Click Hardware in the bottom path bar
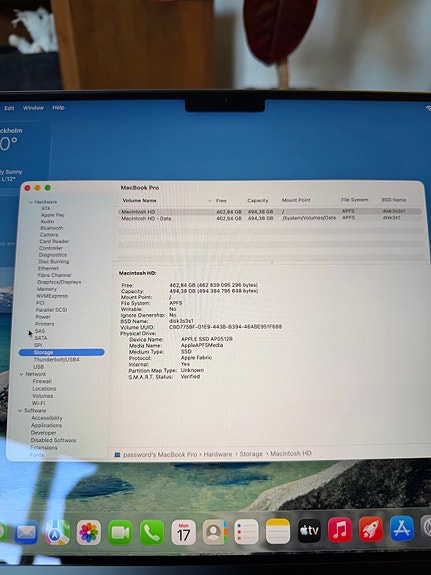 click(x=218, y=454)
